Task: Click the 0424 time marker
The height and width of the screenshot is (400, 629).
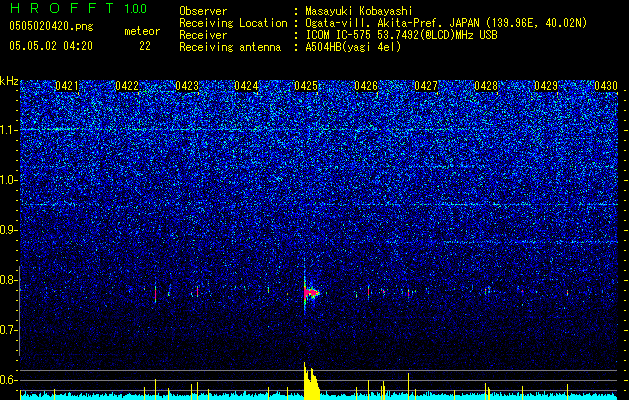Action: pos(246,85)
